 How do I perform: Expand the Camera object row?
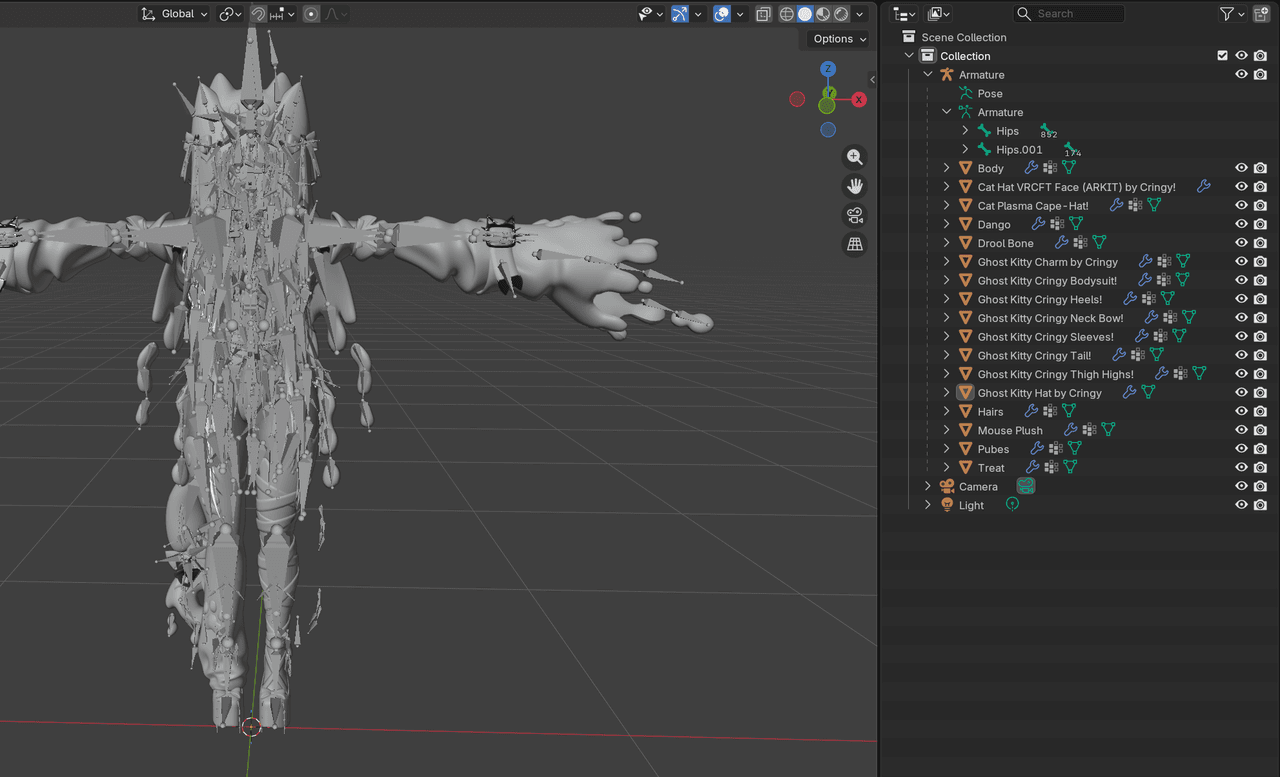[x=928, y=486]
